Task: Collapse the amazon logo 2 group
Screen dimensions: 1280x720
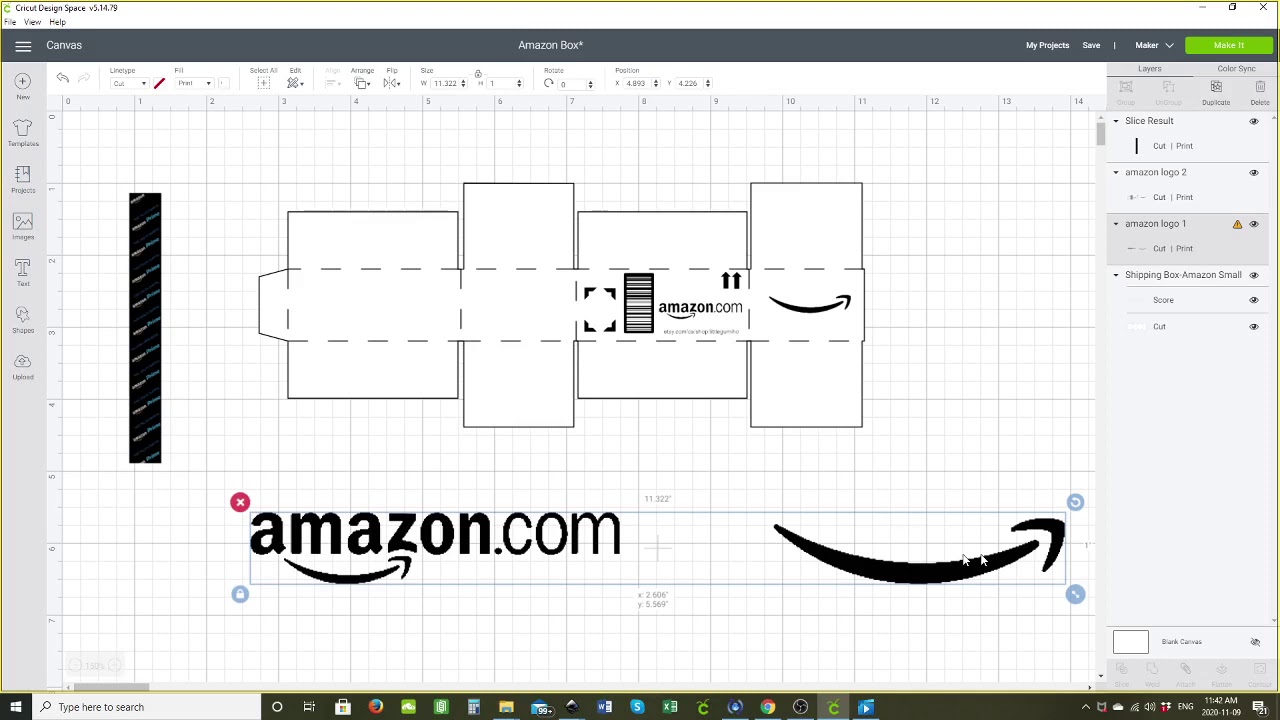Action: click(x=1116, y=172)
